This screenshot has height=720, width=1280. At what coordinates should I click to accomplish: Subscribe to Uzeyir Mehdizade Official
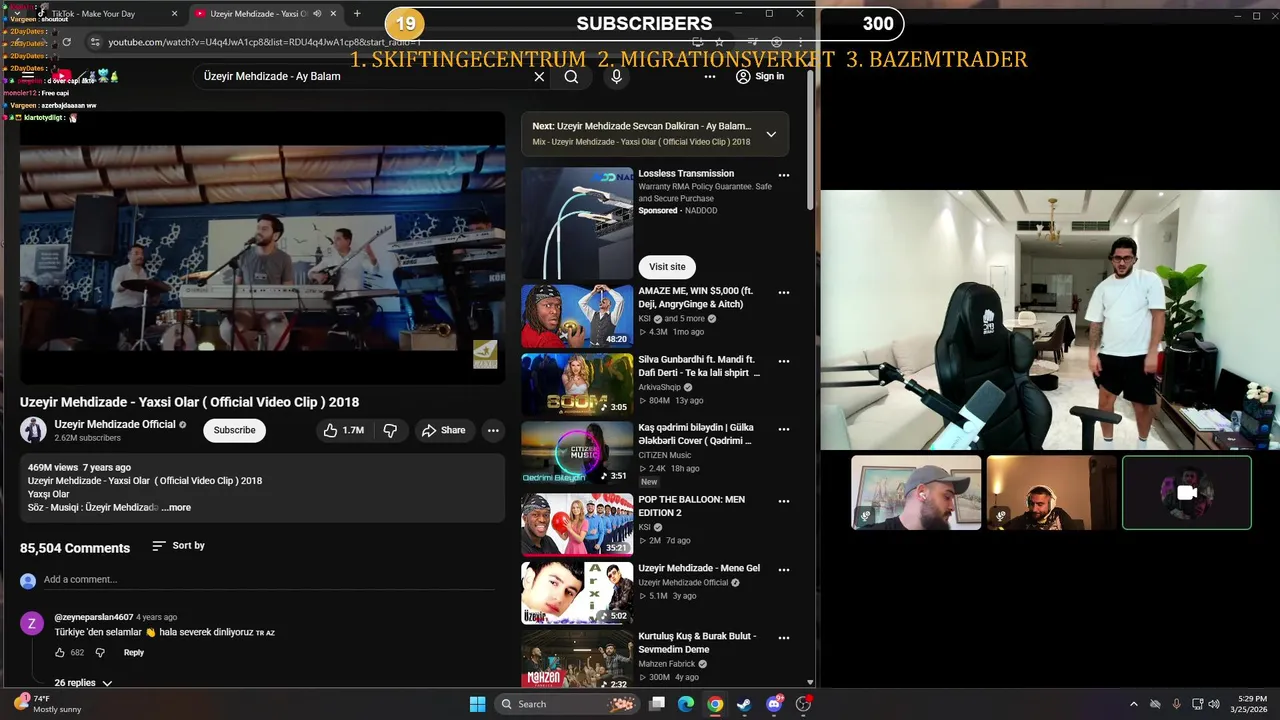234,430
